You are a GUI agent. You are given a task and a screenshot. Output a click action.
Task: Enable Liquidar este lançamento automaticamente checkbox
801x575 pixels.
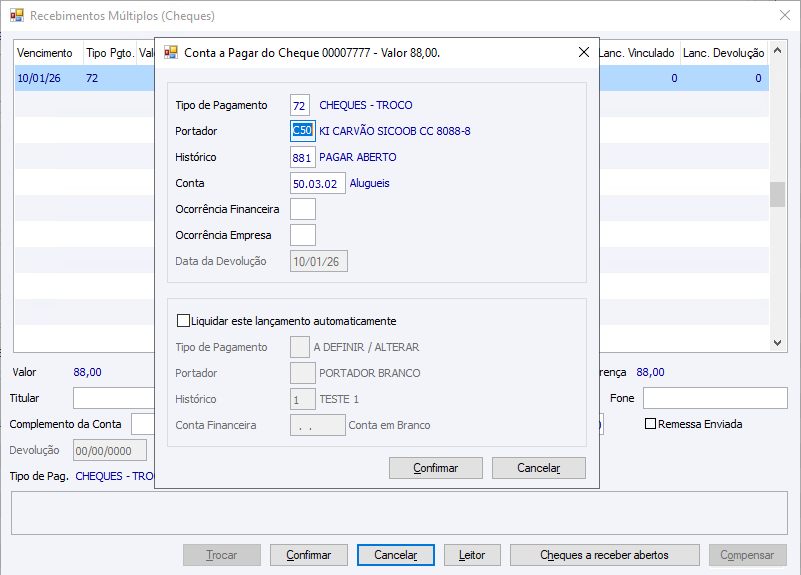[183, 321]
